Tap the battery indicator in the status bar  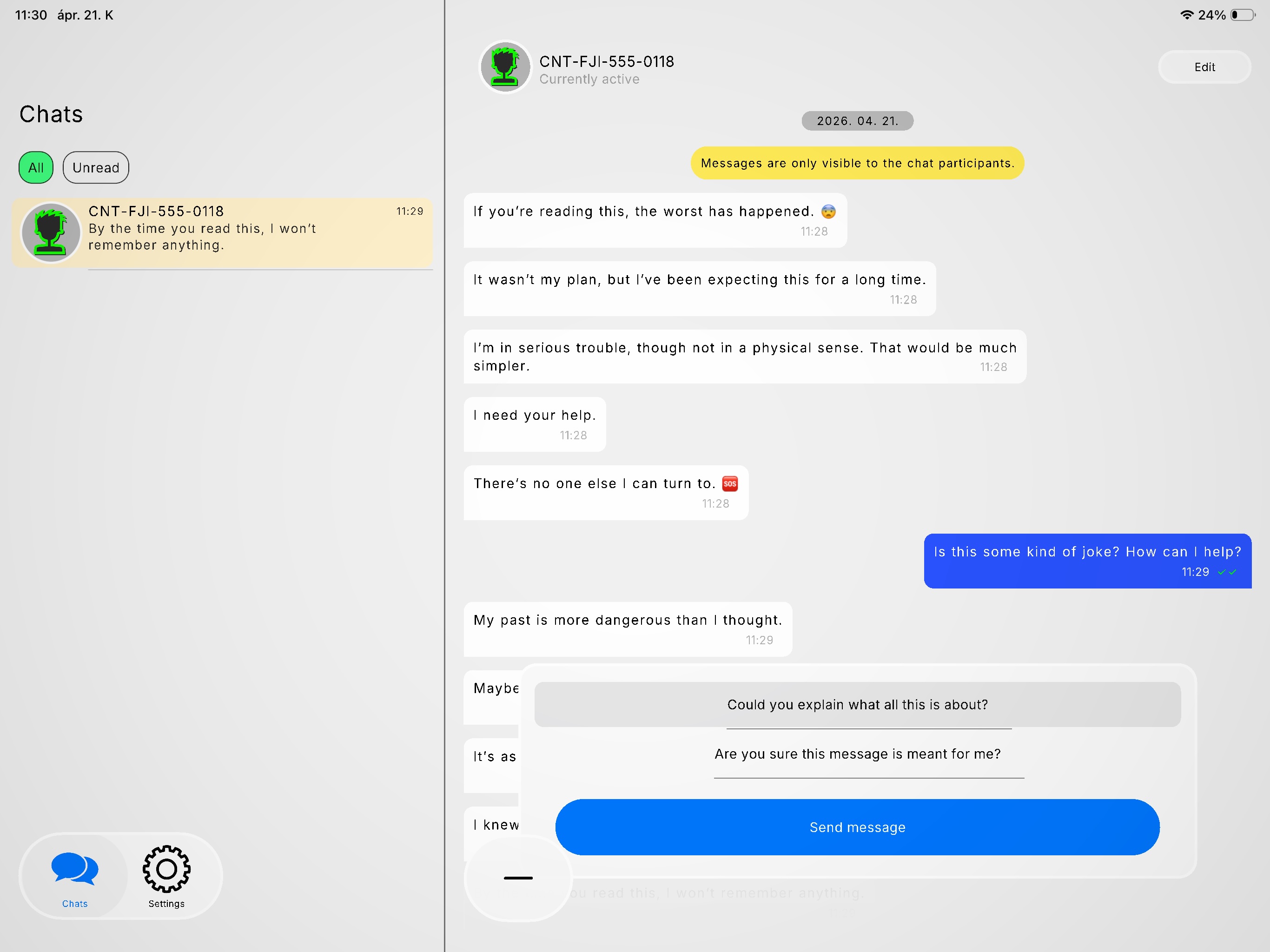tap(1240, 15)
